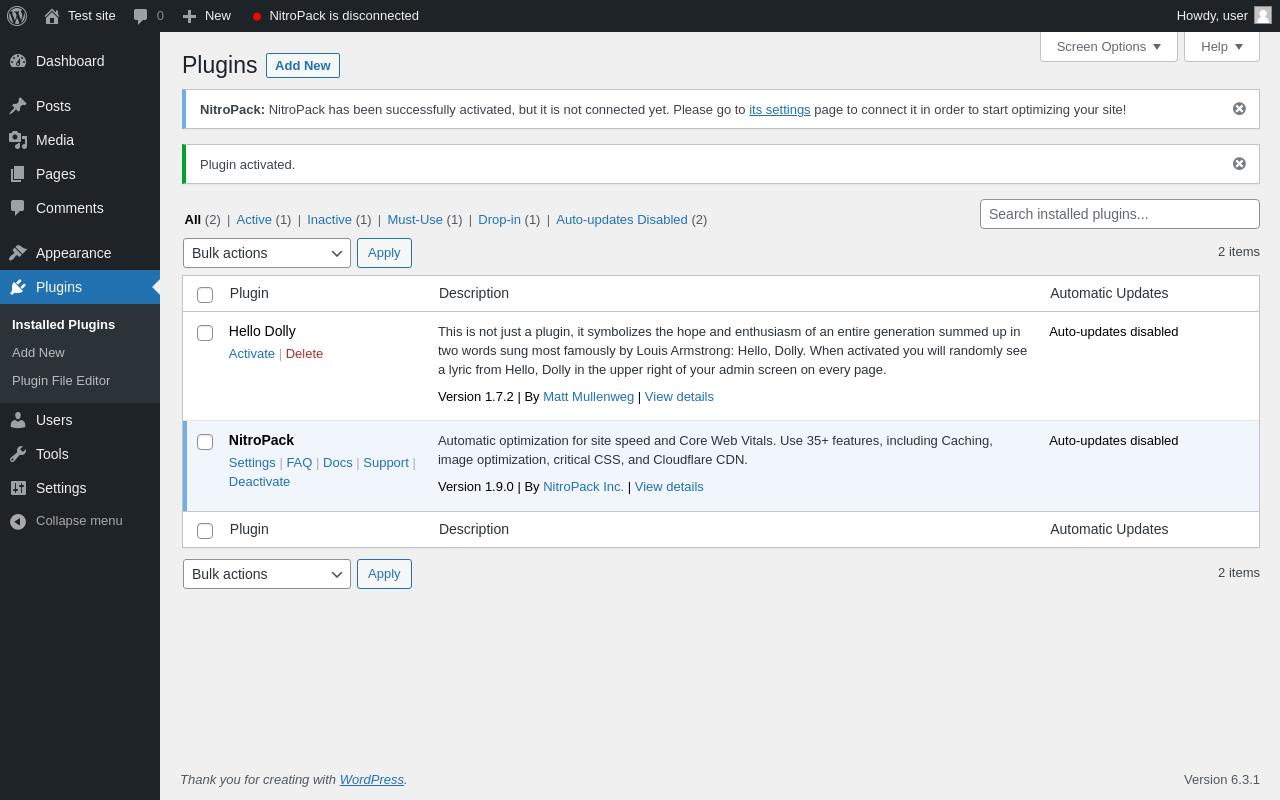Dismiss the NitroPack activation notice
The height and width of the screenshot is (800, 1280).
(1239, 109)
